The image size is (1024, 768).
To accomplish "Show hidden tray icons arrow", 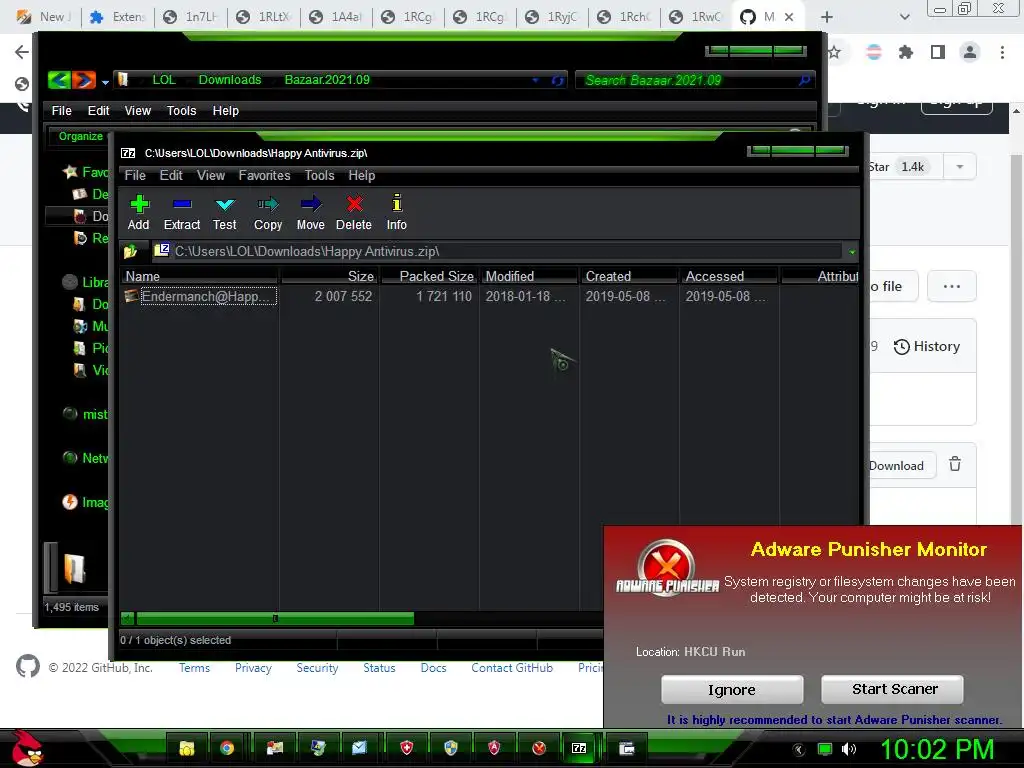I will point(798,749).
